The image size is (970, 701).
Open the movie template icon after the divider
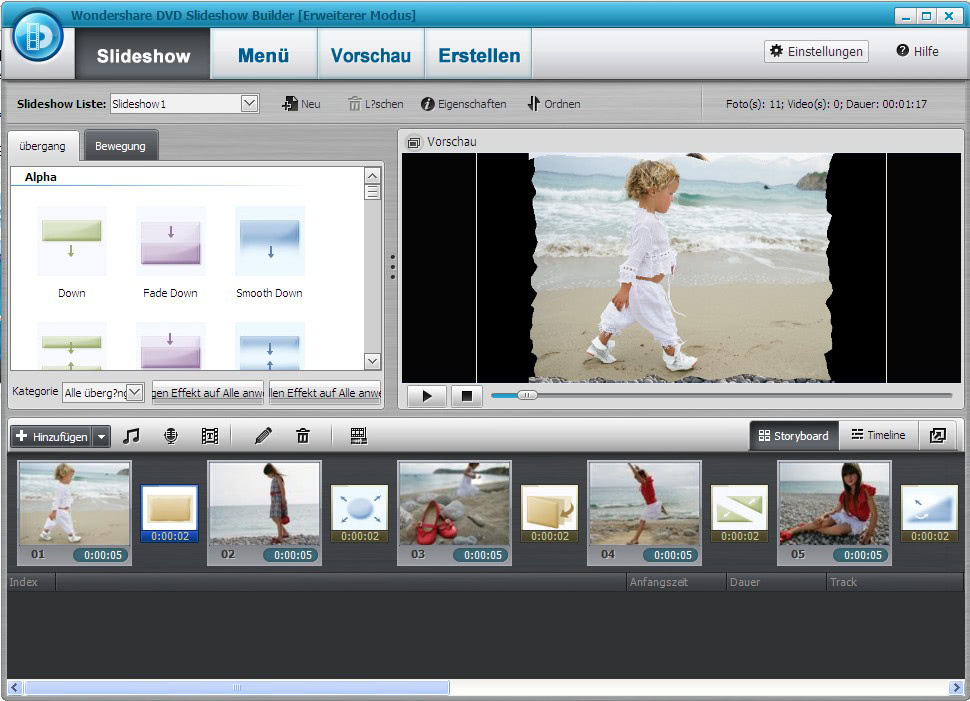click(358, 435)
